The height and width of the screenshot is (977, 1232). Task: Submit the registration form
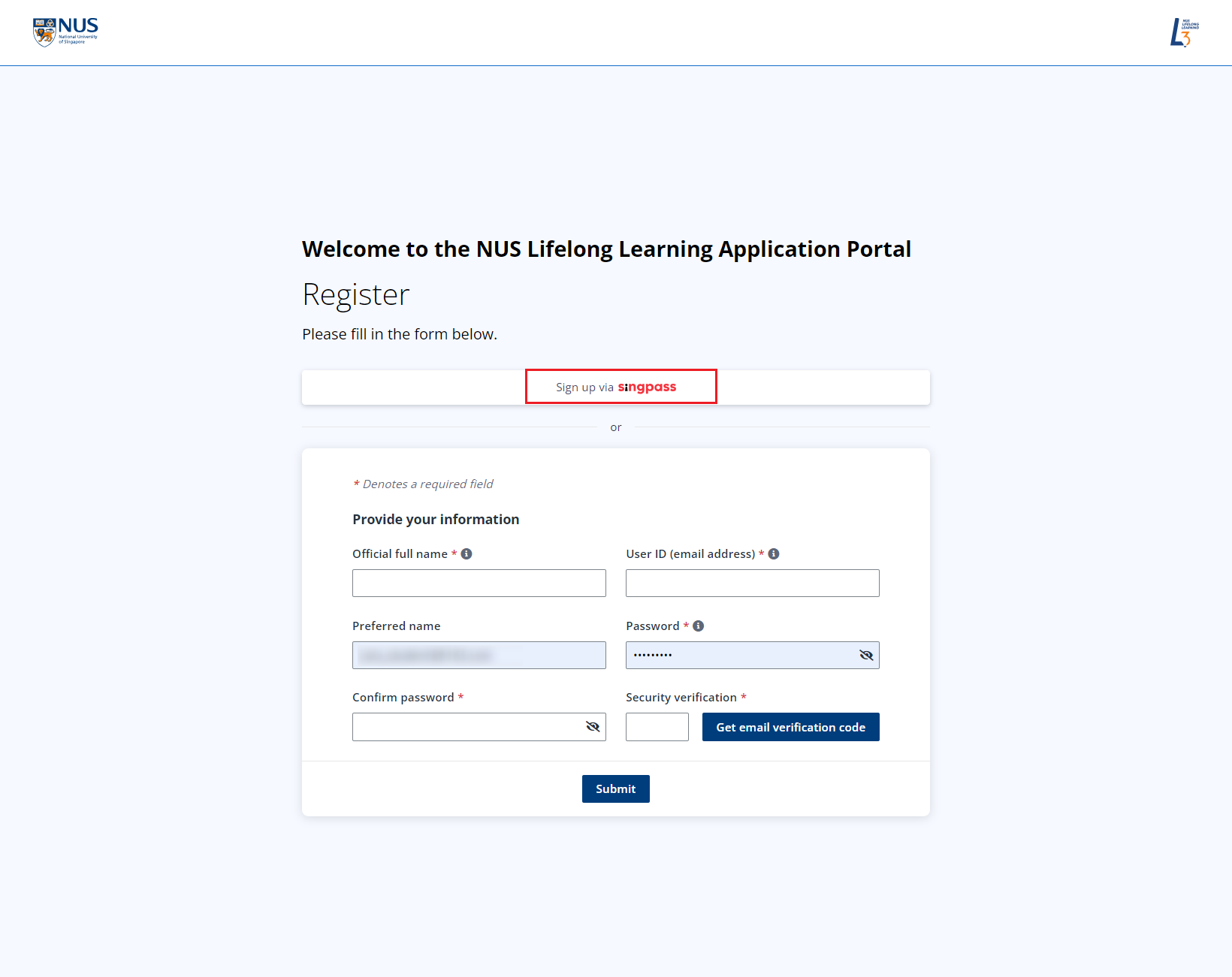point(616,789)
